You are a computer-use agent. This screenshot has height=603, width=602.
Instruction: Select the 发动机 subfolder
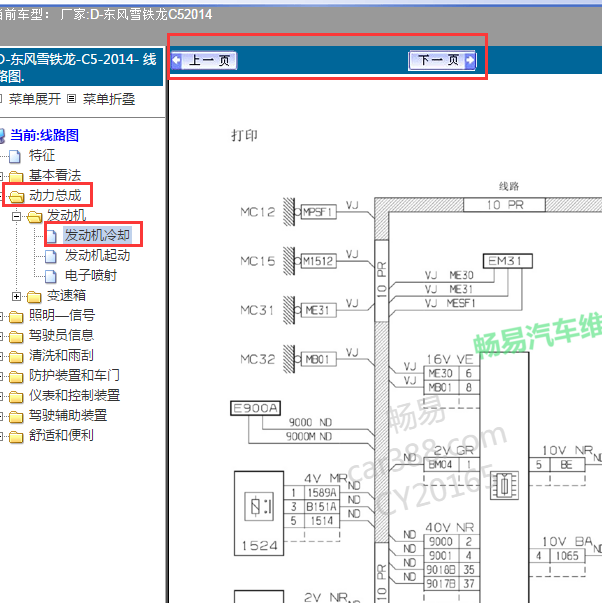(66, 215)
